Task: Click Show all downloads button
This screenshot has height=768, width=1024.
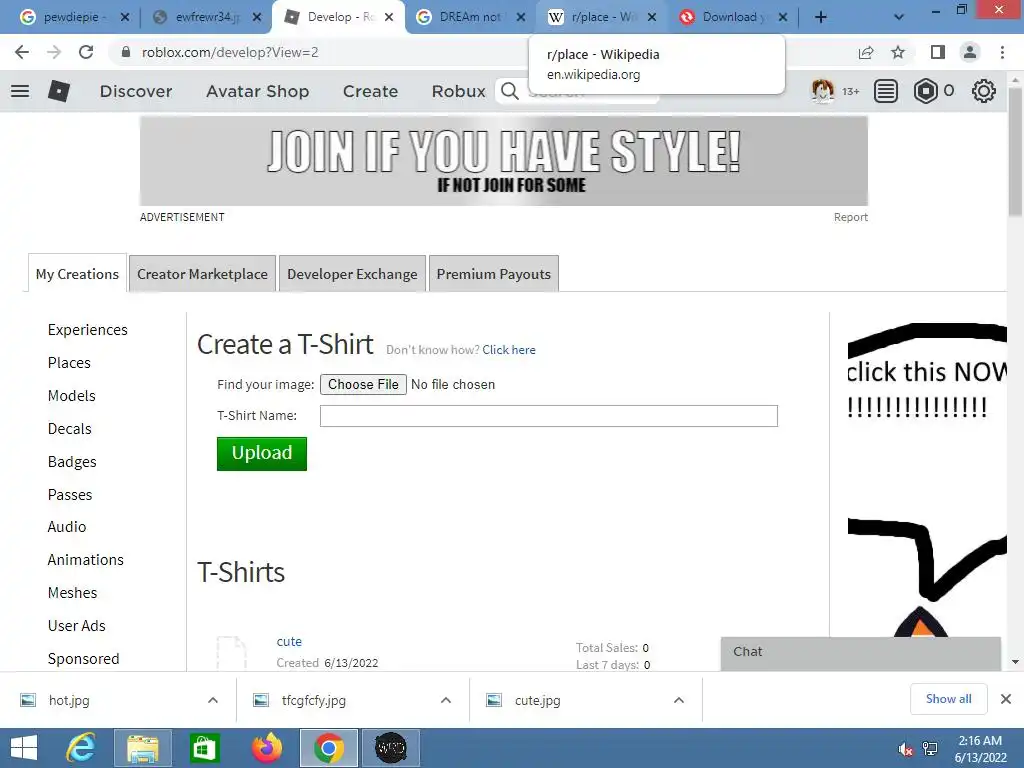Action: [948, 699]
